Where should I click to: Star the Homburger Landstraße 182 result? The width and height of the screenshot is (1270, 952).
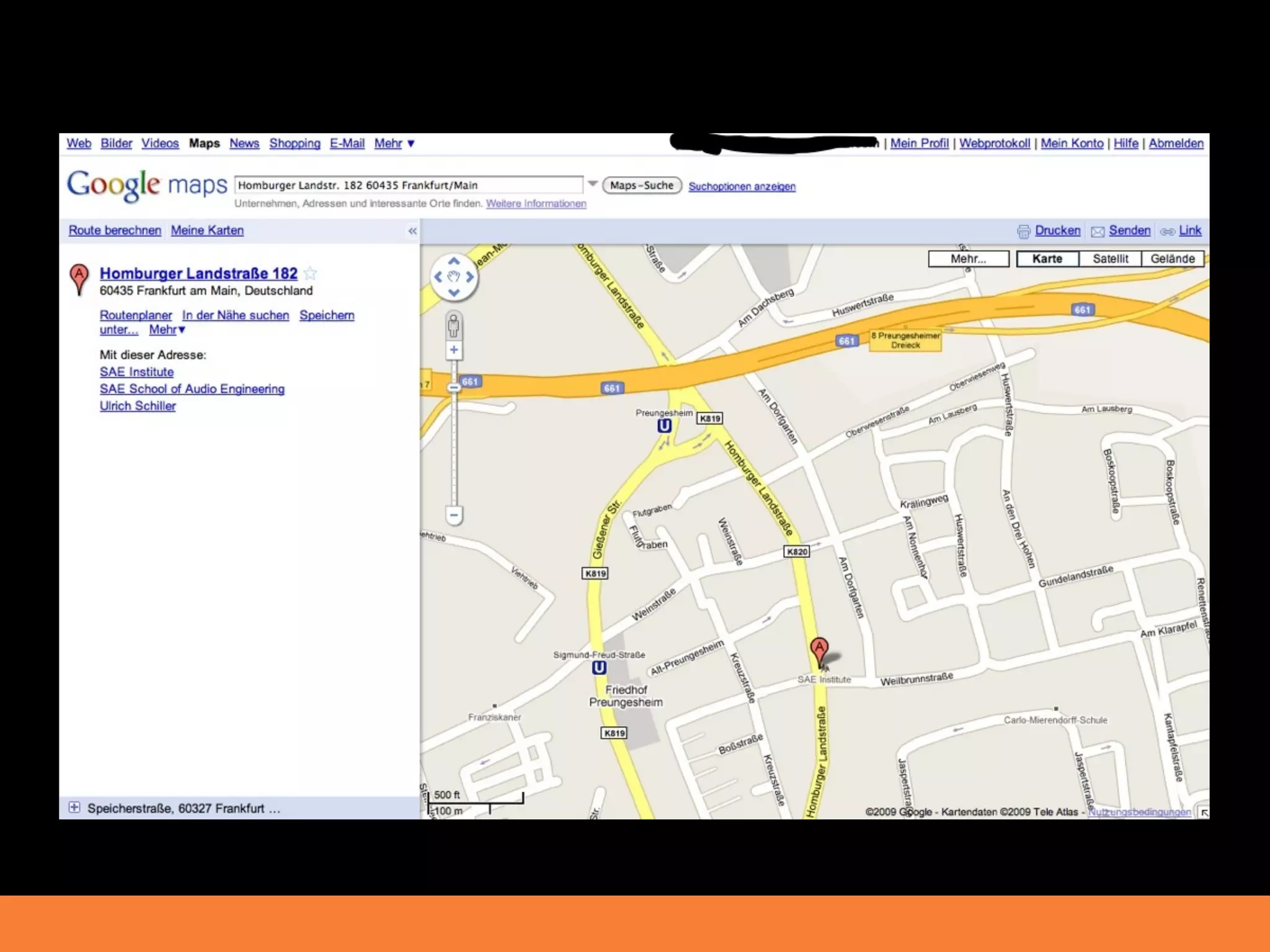310,273
